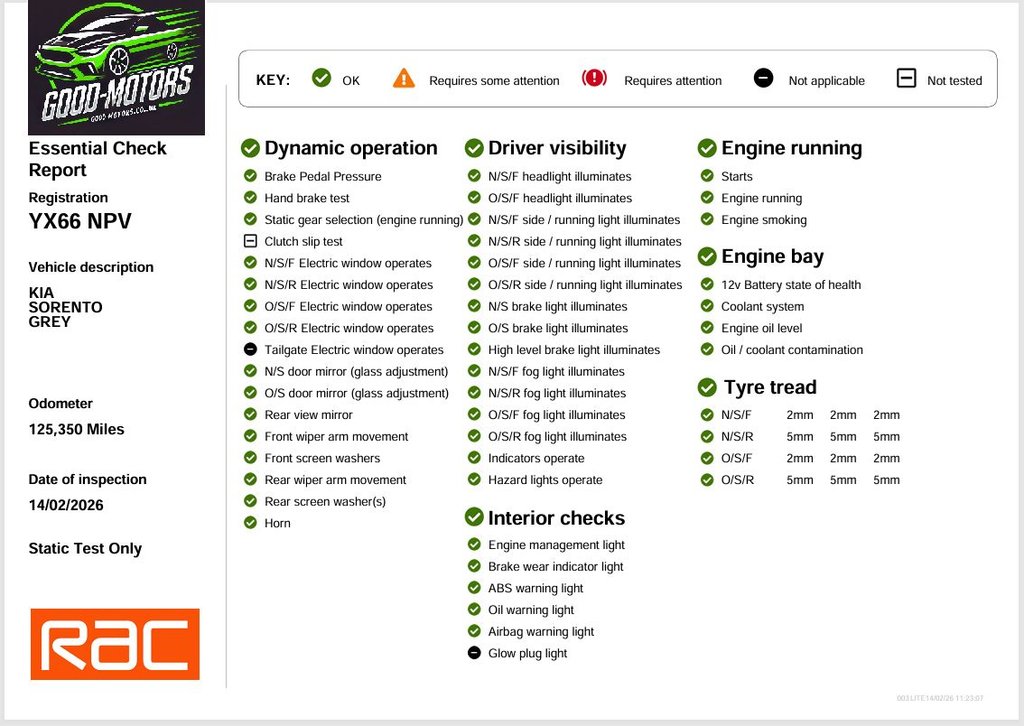Click the Dynamic operation section heading
This screenshot has width=1024, height=726.
click(x=350, y=148)
